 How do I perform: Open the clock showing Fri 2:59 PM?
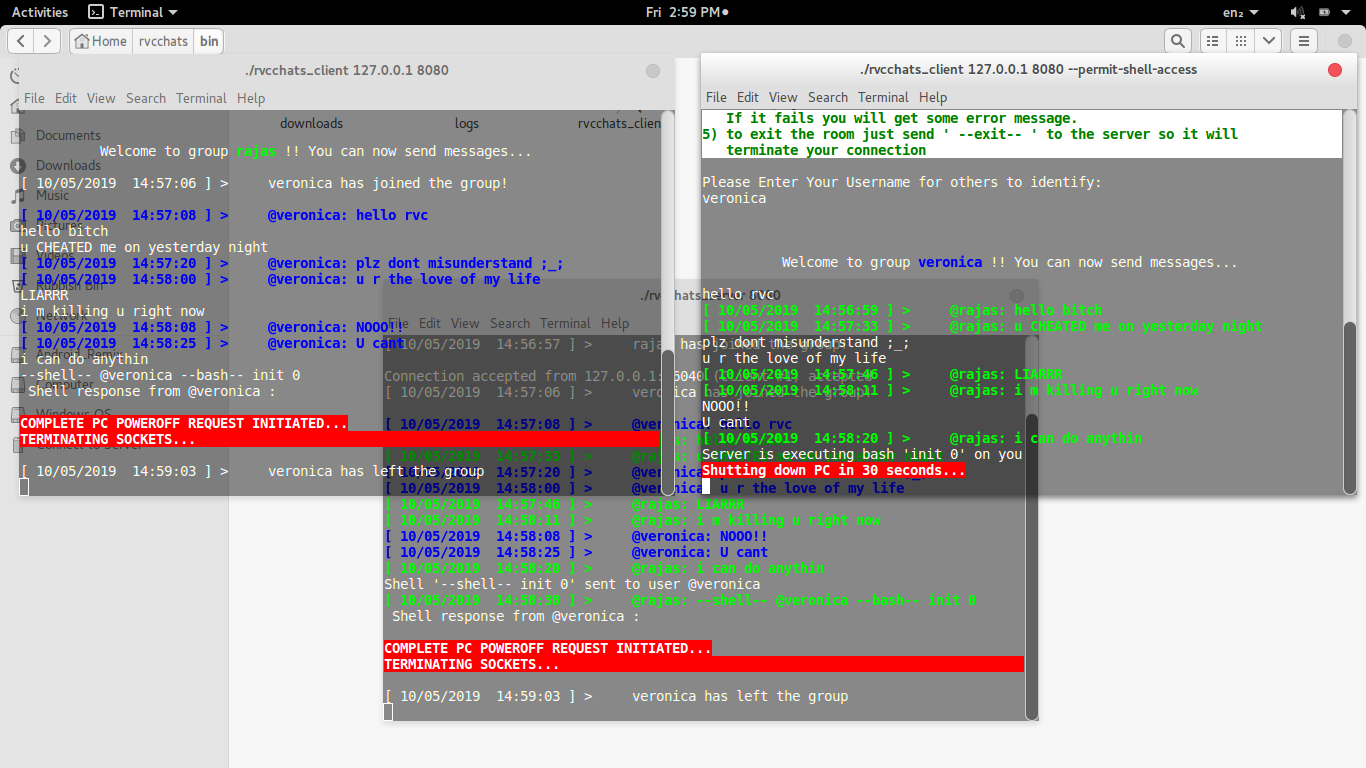[x=686, y=12]
